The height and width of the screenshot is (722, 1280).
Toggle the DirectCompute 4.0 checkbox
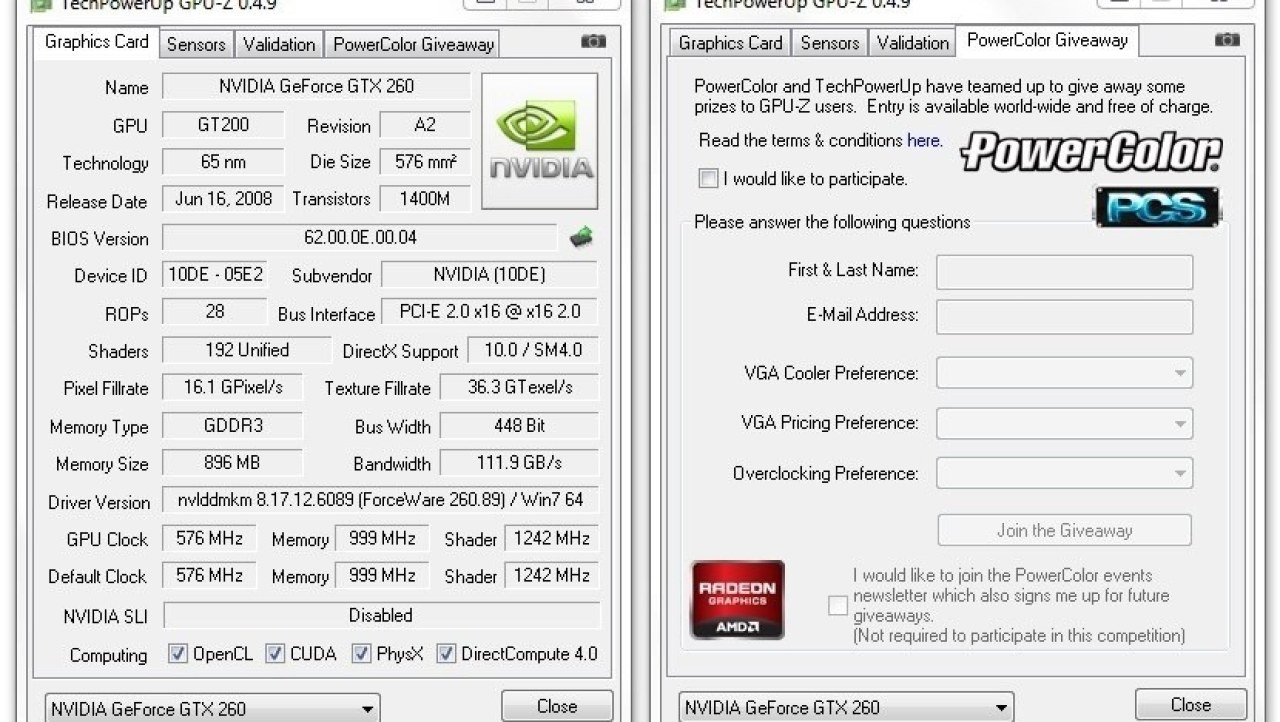[x=446, y=654]
